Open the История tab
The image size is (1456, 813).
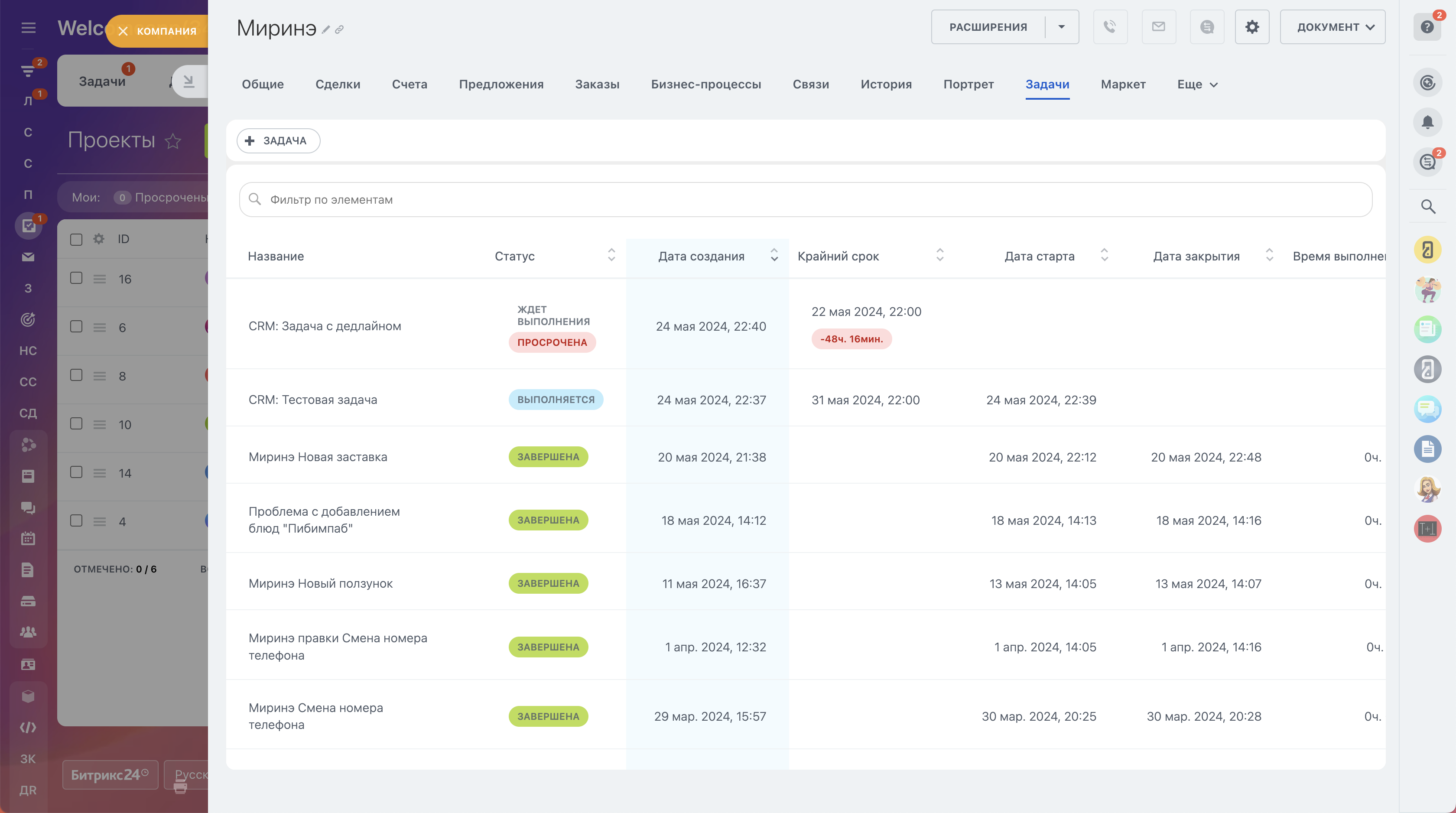886,84
